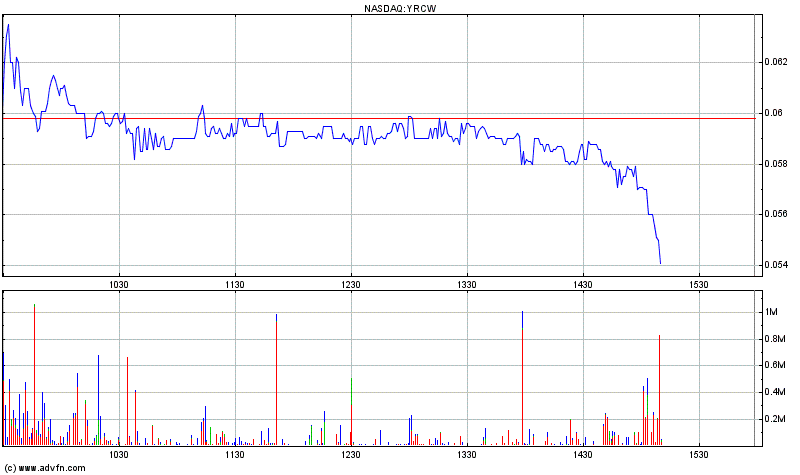Select the 1M volume axis label
This screenshot has width=800, height=475.
[x=771, y=312]
